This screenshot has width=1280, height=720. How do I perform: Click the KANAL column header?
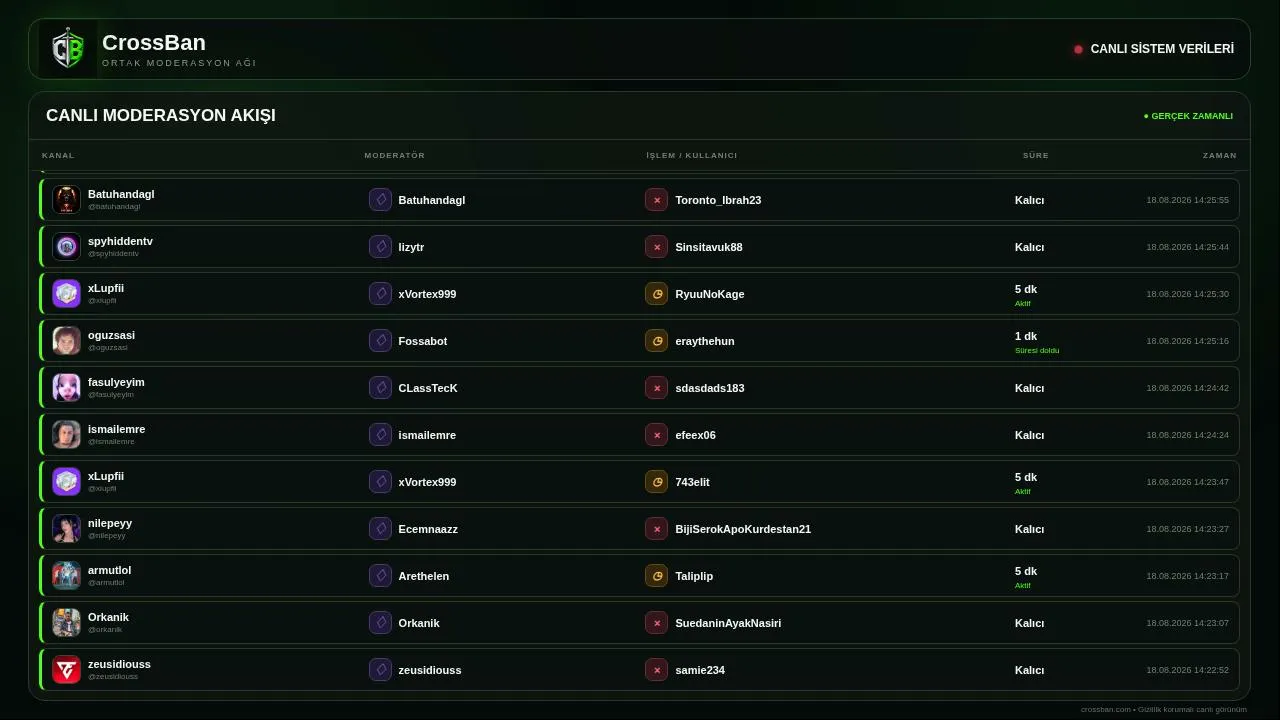click(58, 155)
